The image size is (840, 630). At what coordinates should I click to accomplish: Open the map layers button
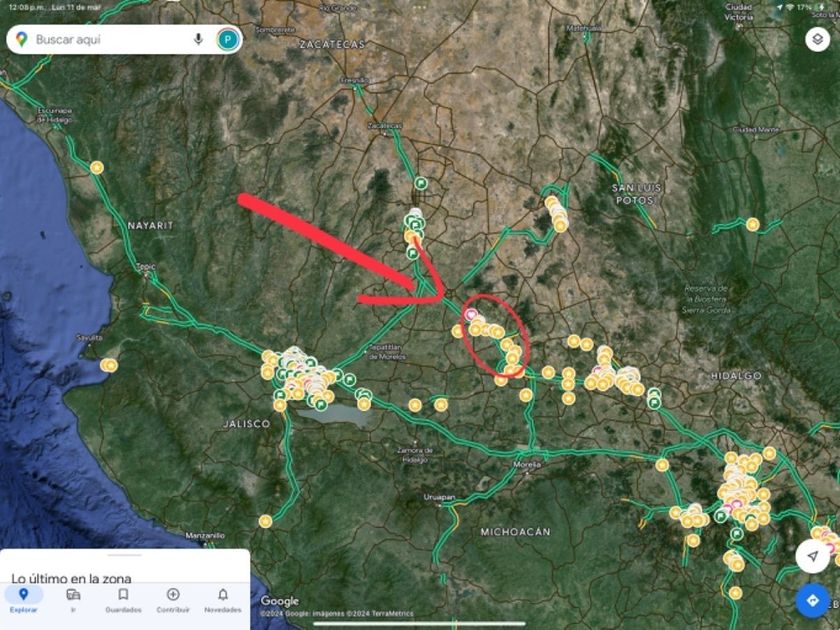coord(818,39)
